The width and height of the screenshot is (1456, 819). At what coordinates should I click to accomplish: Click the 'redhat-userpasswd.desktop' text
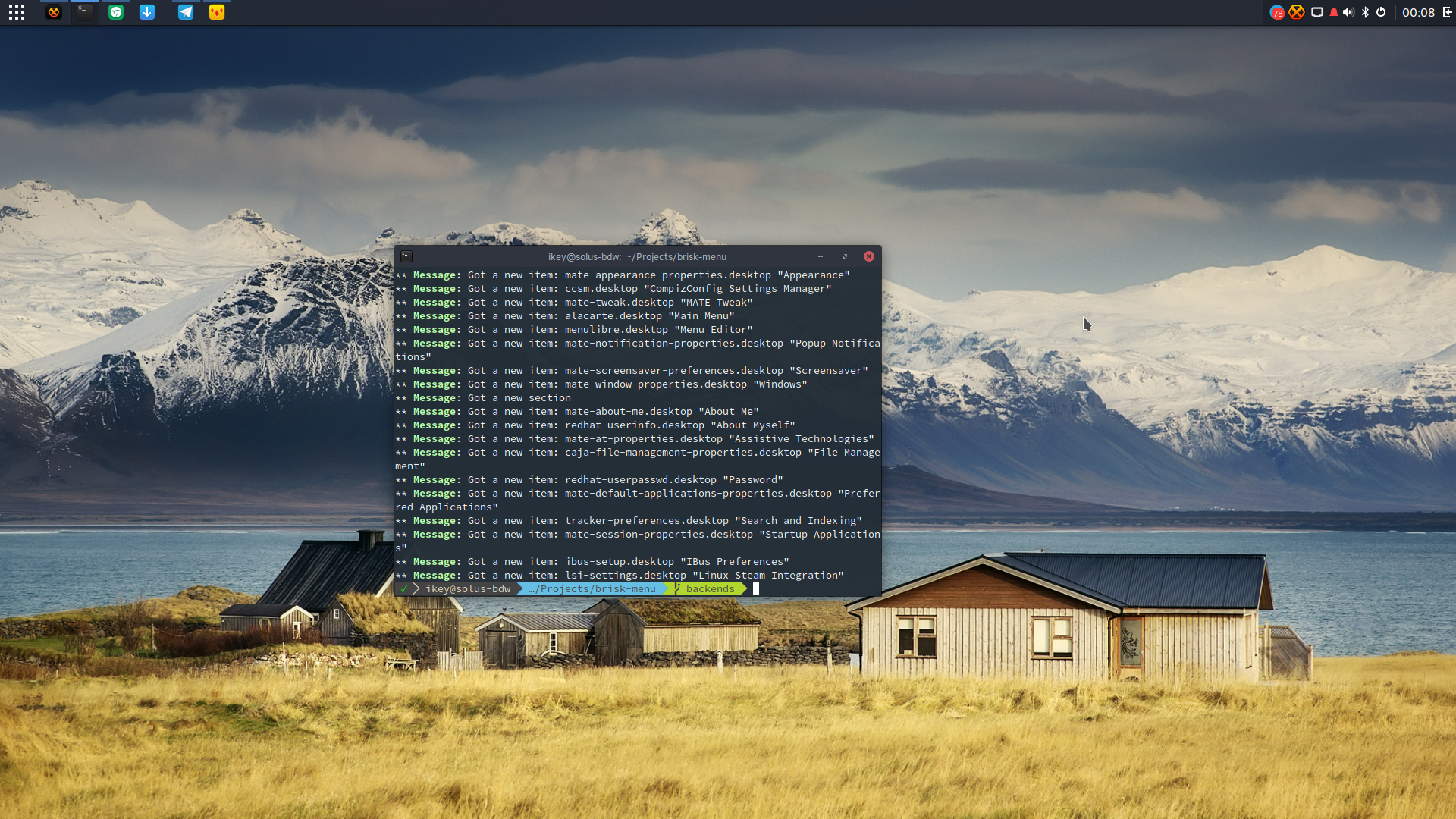pos(641,480)
